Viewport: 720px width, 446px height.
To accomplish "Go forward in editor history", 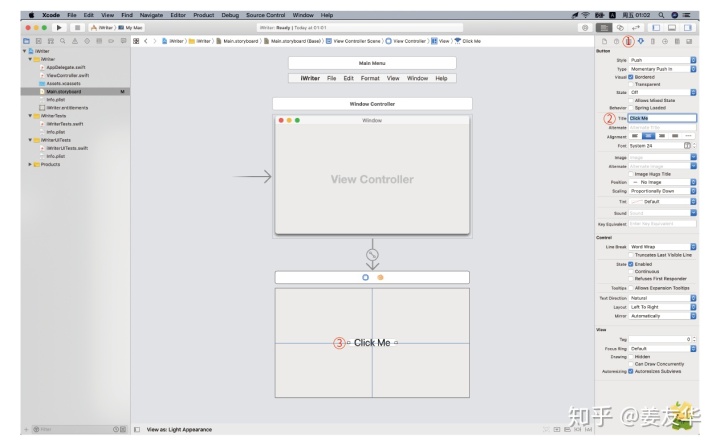I will coord(155,41).
